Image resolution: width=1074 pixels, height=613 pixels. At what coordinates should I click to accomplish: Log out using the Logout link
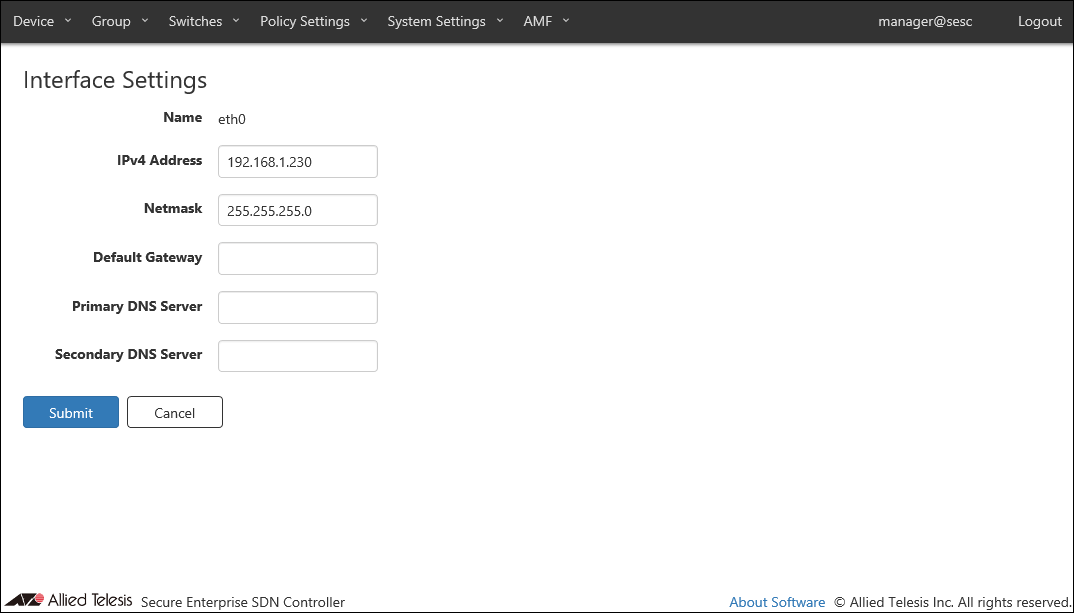coord(1039,21)
